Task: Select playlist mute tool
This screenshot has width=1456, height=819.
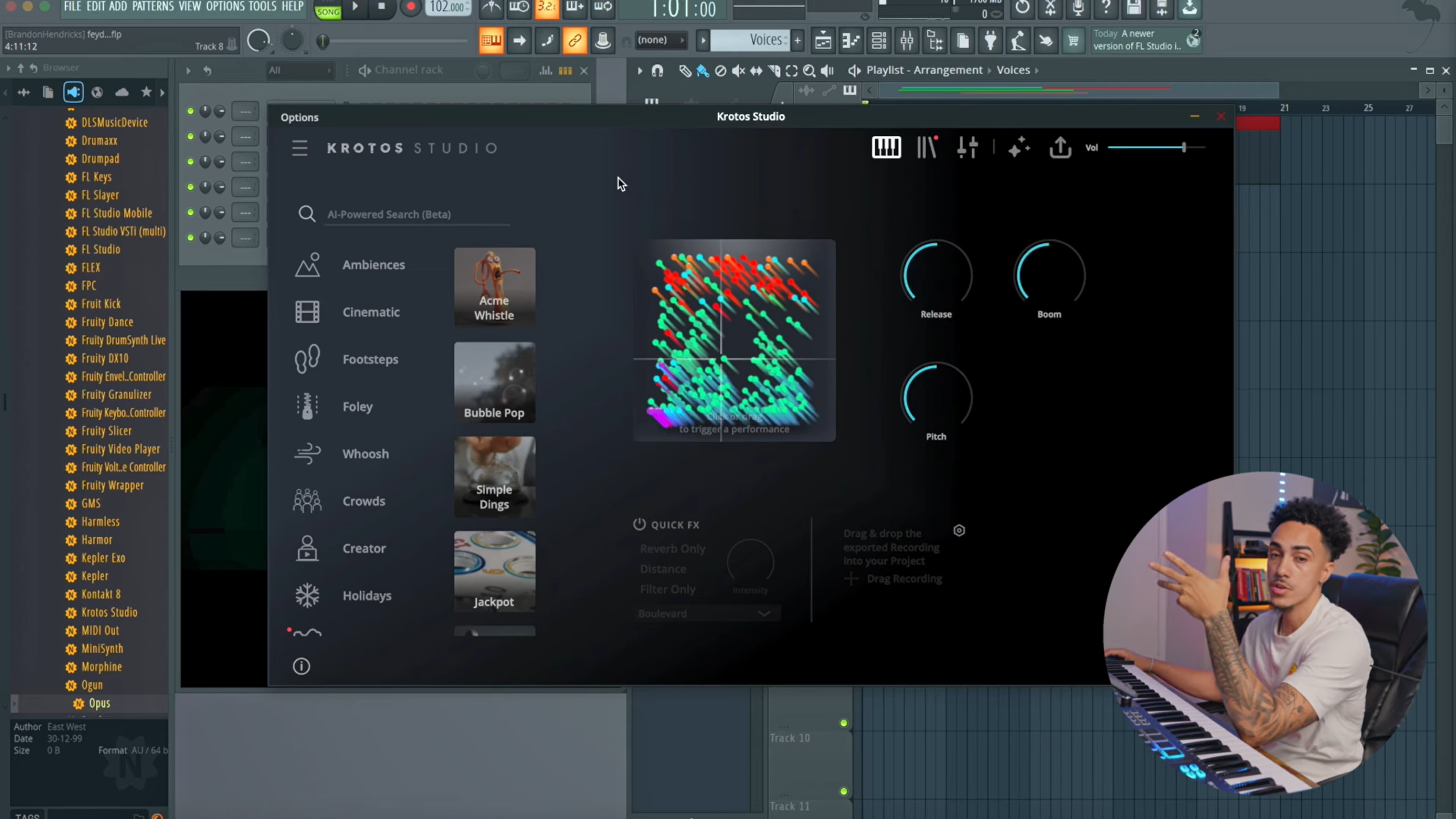Action: coord(738,71)
